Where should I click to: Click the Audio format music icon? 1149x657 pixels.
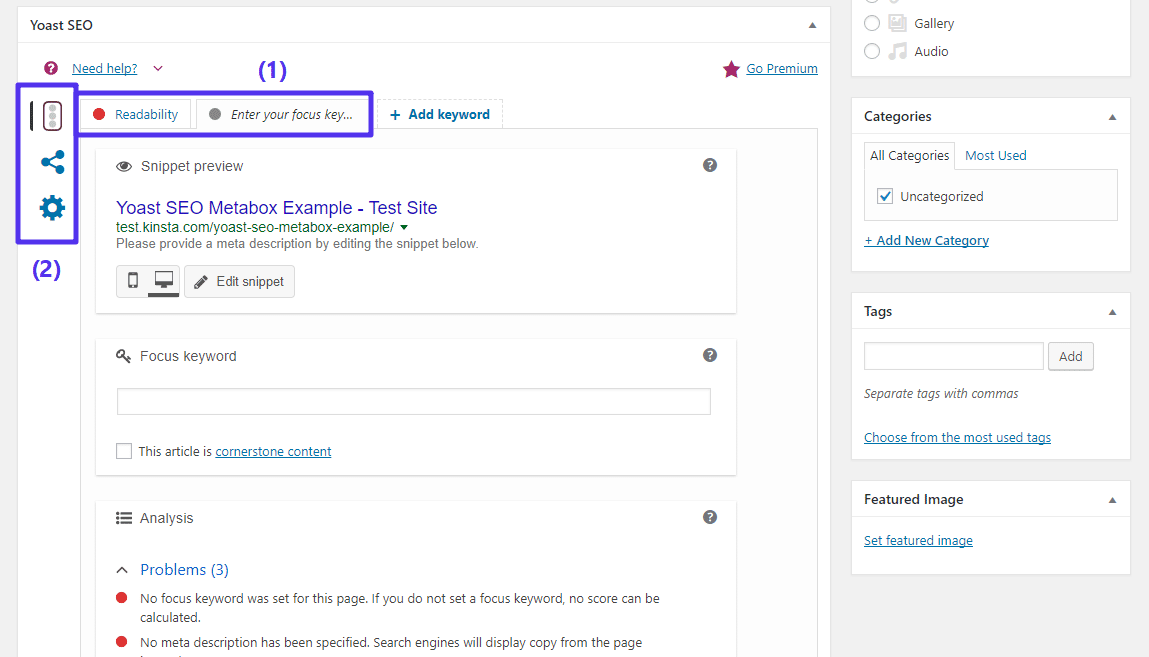(897, 51)
